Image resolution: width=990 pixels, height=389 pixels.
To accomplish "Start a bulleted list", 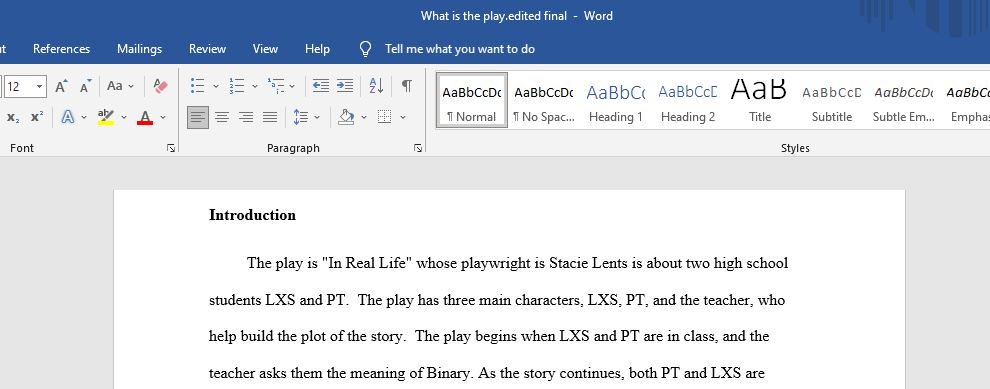I will 198,86.
